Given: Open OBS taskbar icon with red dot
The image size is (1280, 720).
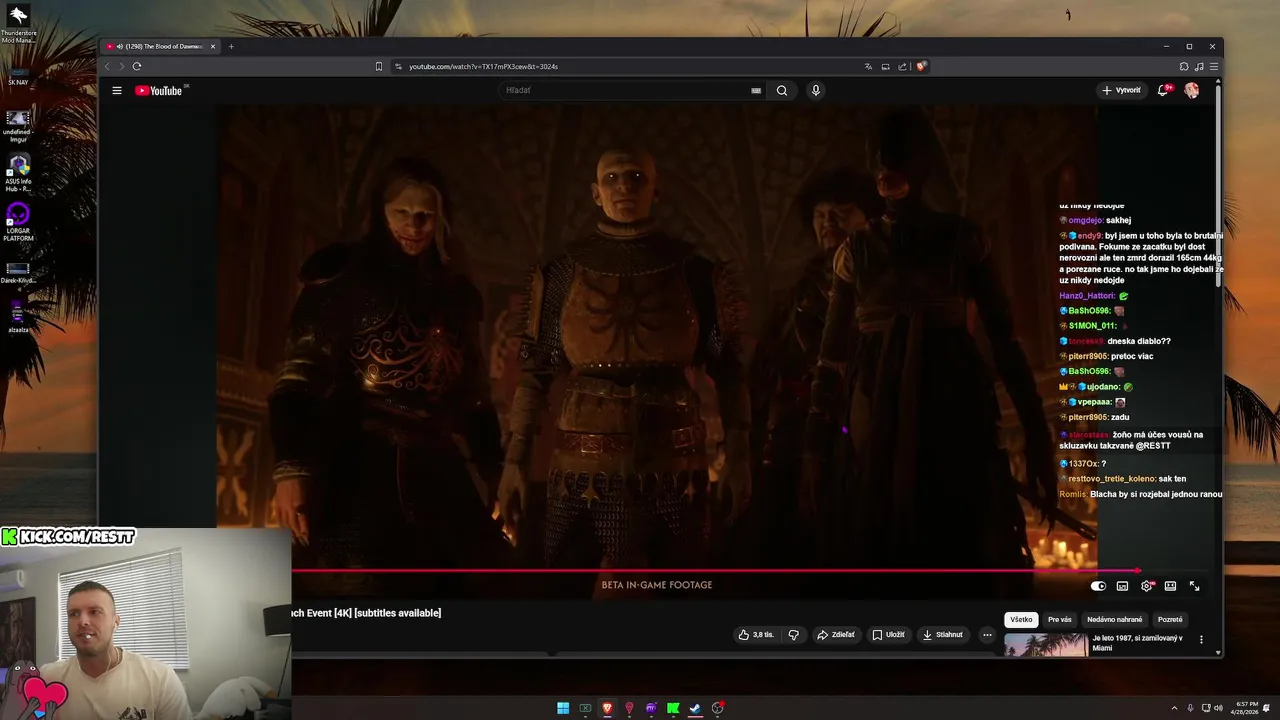Looking at the screenshot, I should click(x=717, y=708).
